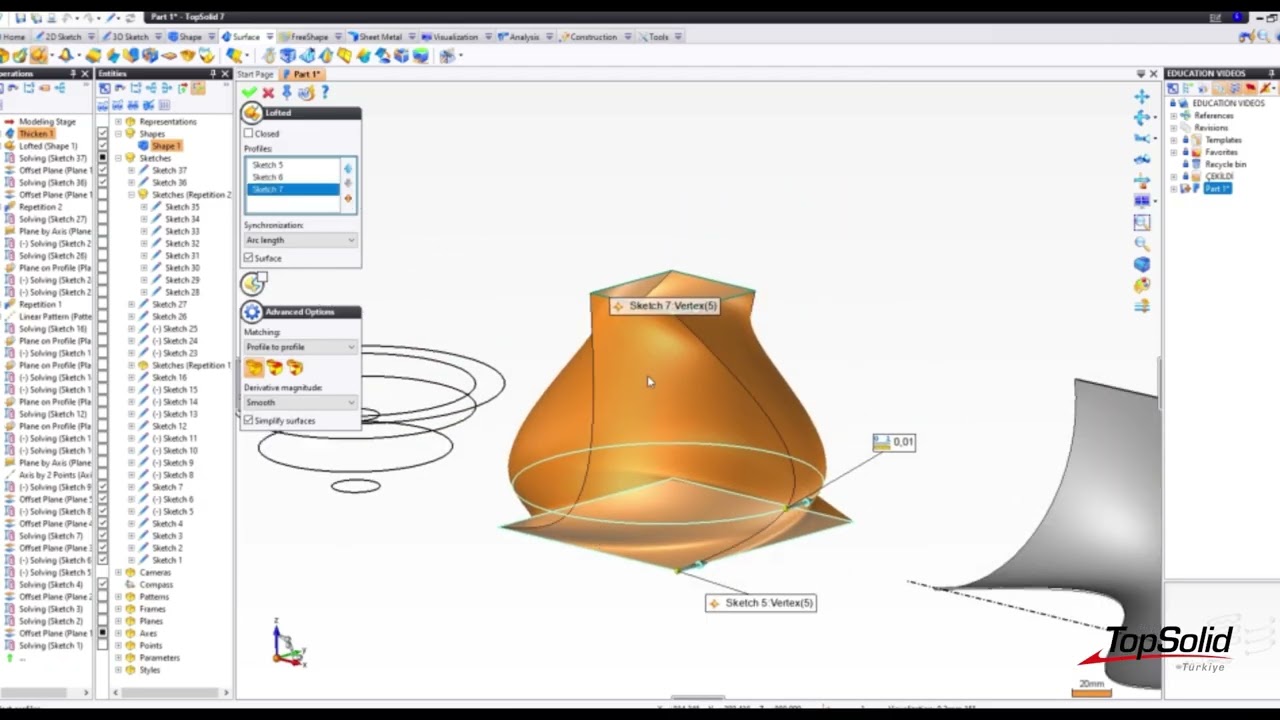Select Shape 1 in Entities tree
Viewport: 1280px width, 720px height.
click(x=166, y=146)
